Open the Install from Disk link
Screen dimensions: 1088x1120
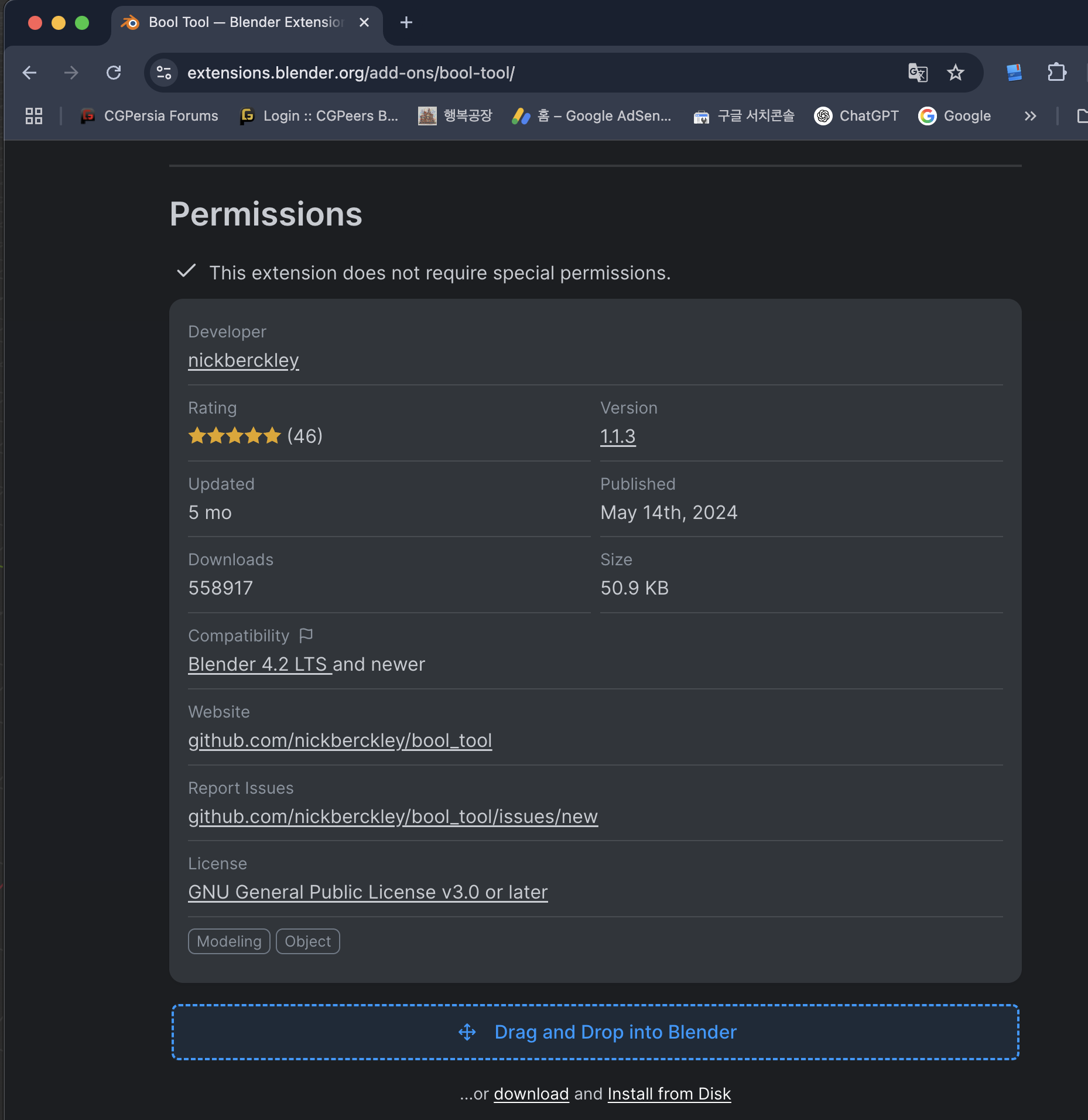[x=669, y=1094]
